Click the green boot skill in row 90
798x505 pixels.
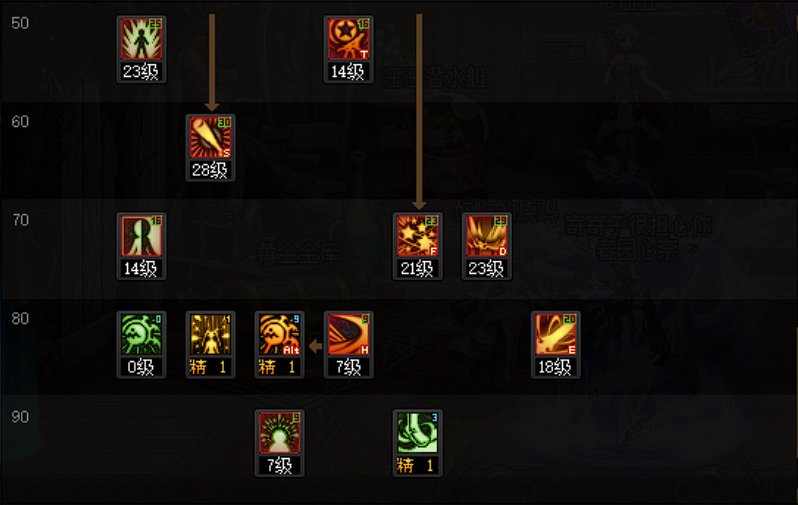(417, 433)
